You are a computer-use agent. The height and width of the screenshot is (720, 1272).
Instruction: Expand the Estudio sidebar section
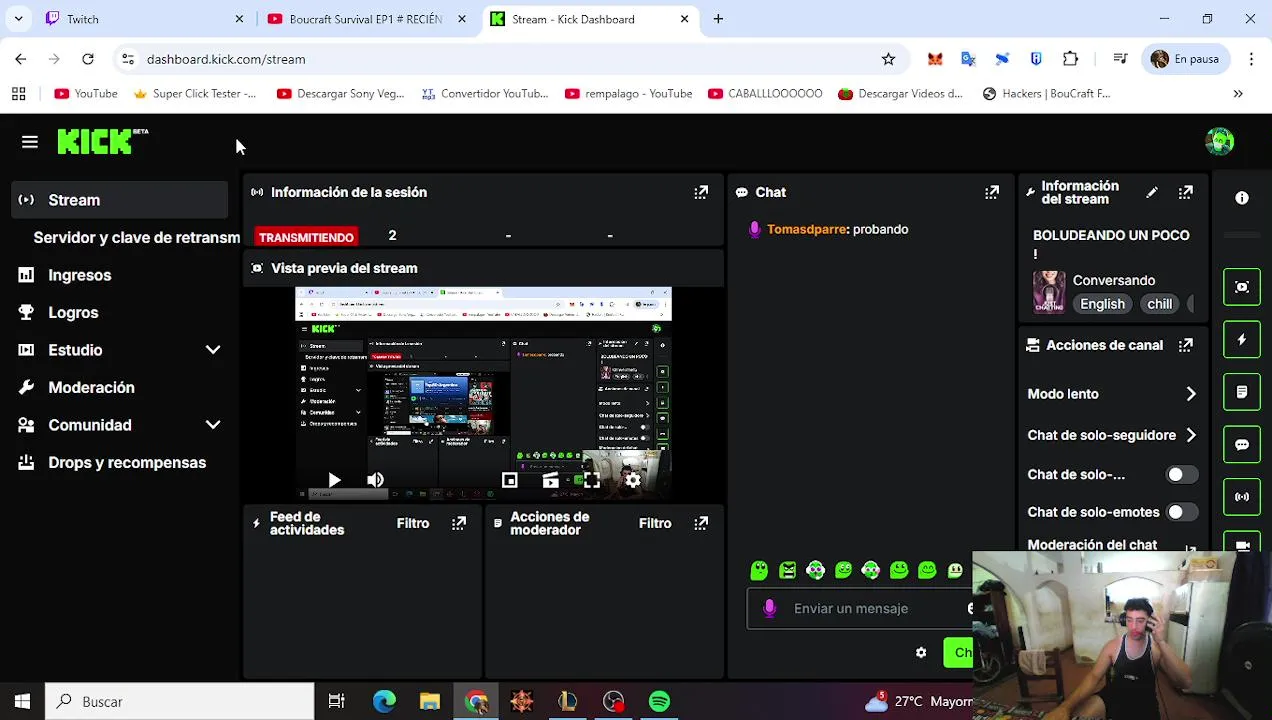[213, 350]
